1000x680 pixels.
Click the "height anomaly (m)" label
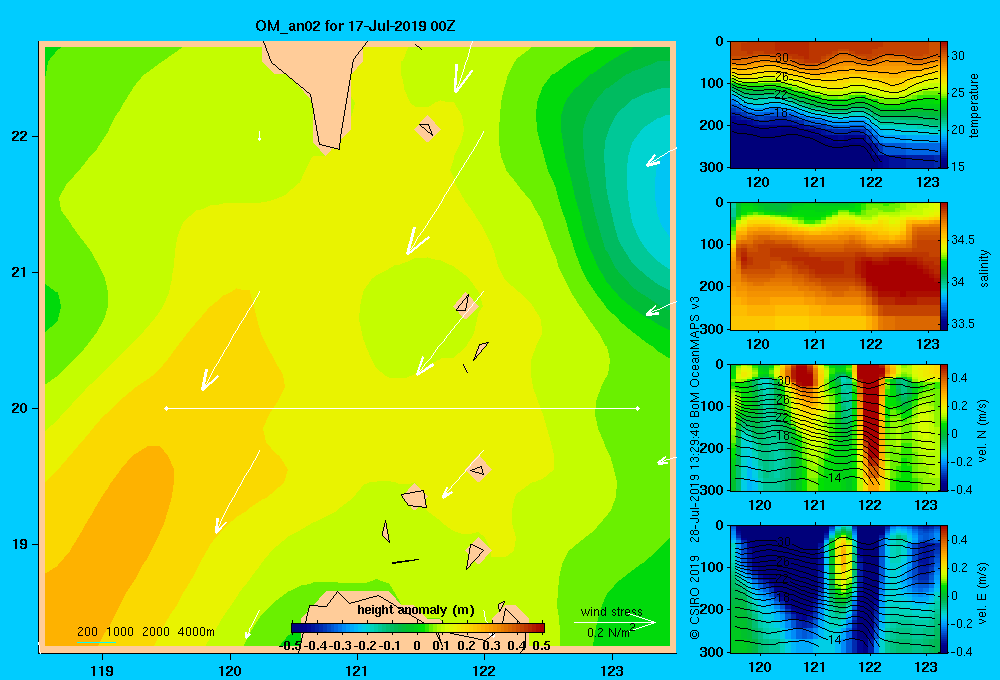click(x=416, y=610)
